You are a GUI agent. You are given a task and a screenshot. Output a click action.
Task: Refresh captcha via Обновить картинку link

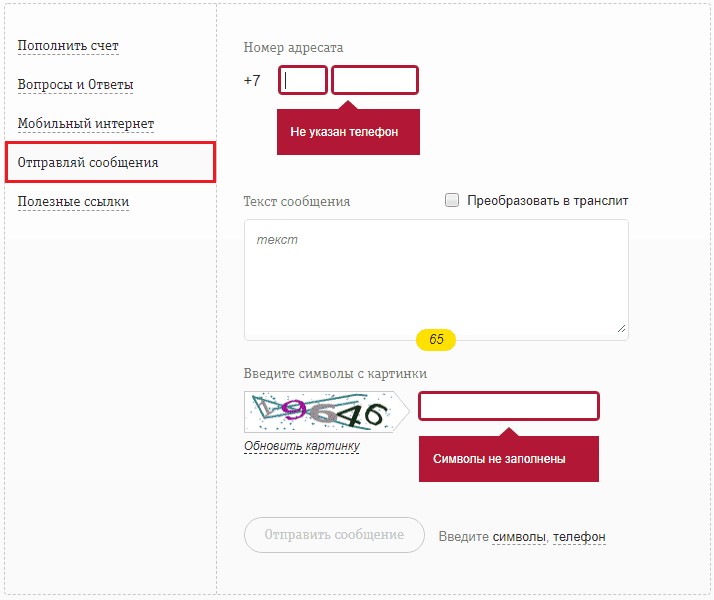[302, 446]
